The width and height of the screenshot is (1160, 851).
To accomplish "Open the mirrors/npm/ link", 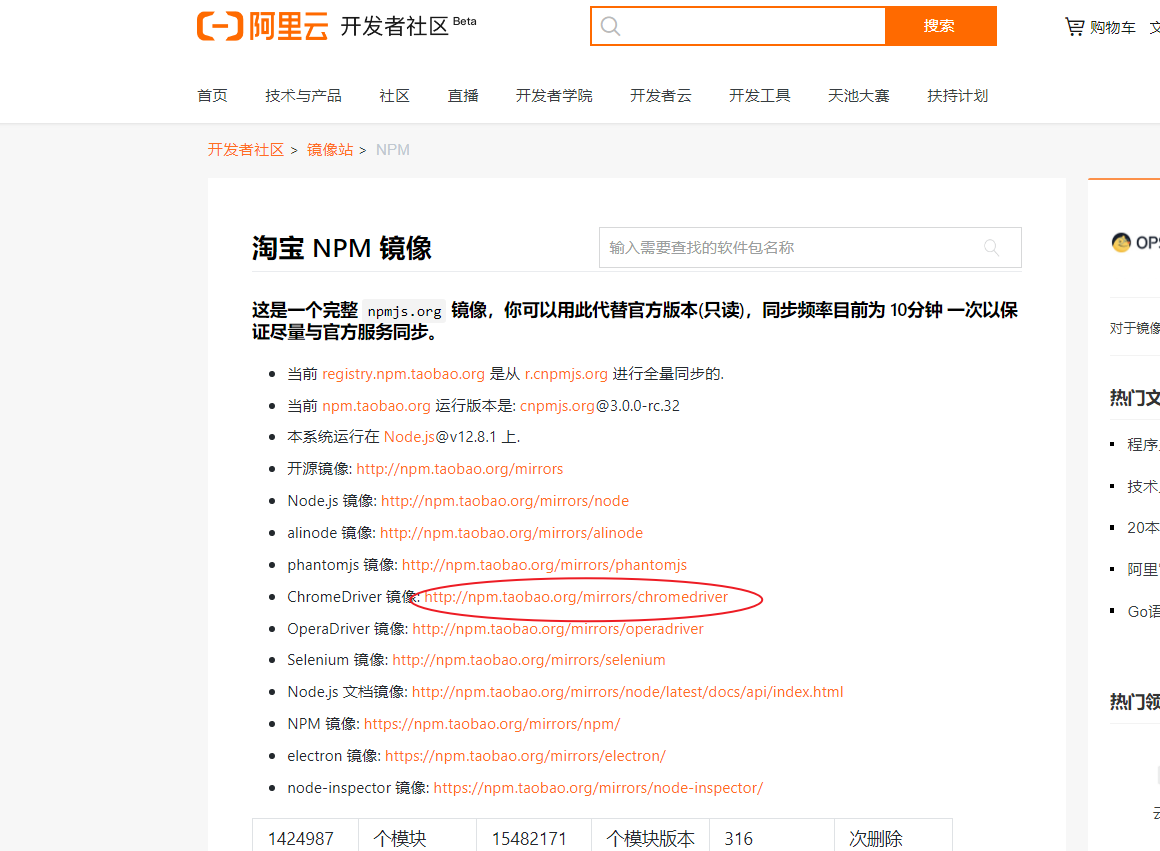I will point(492,724).
